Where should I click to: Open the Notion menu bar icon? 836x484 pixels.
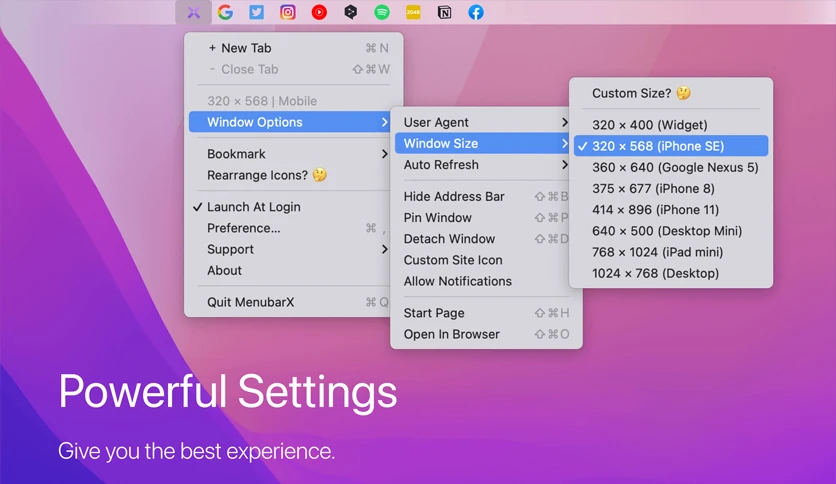click(444, 12)
